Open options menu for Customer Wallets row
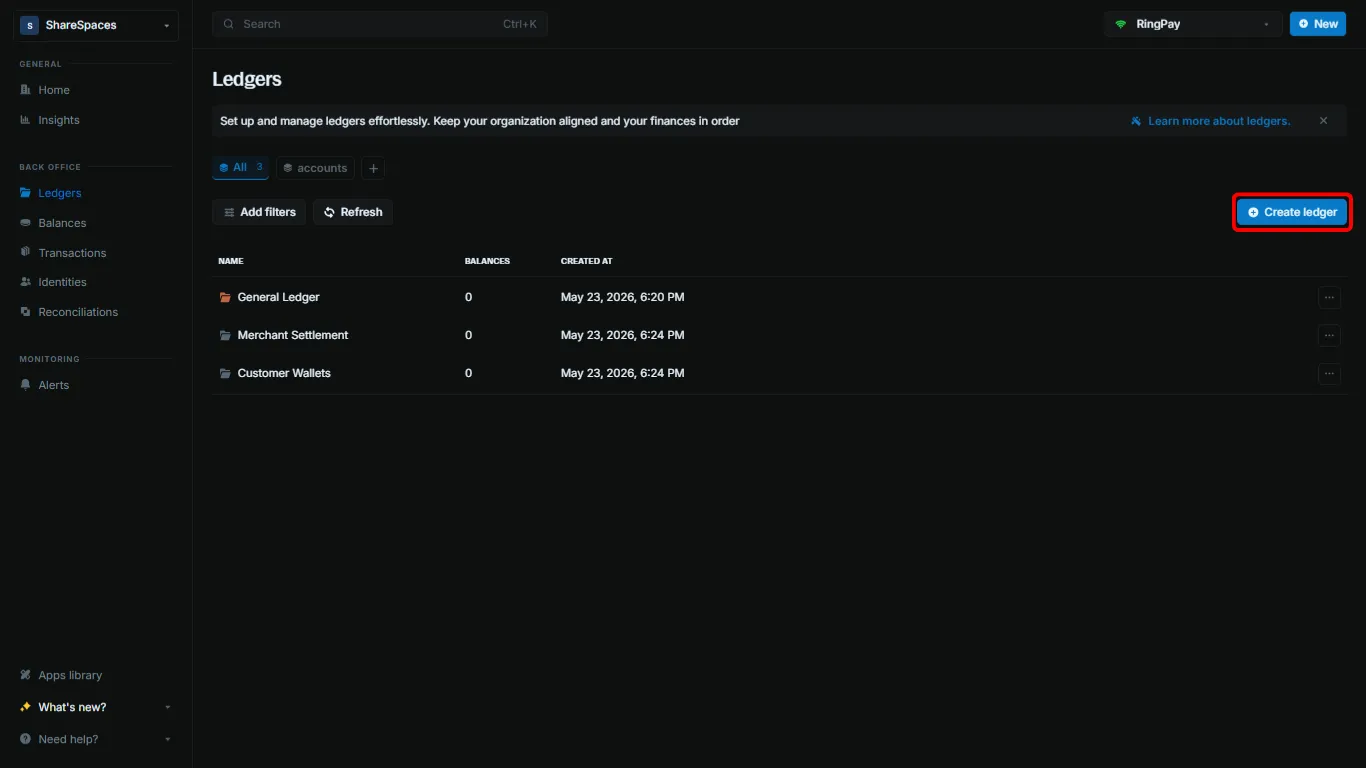This screenshot has height=768, width=1366. (x=1329, y=373)
